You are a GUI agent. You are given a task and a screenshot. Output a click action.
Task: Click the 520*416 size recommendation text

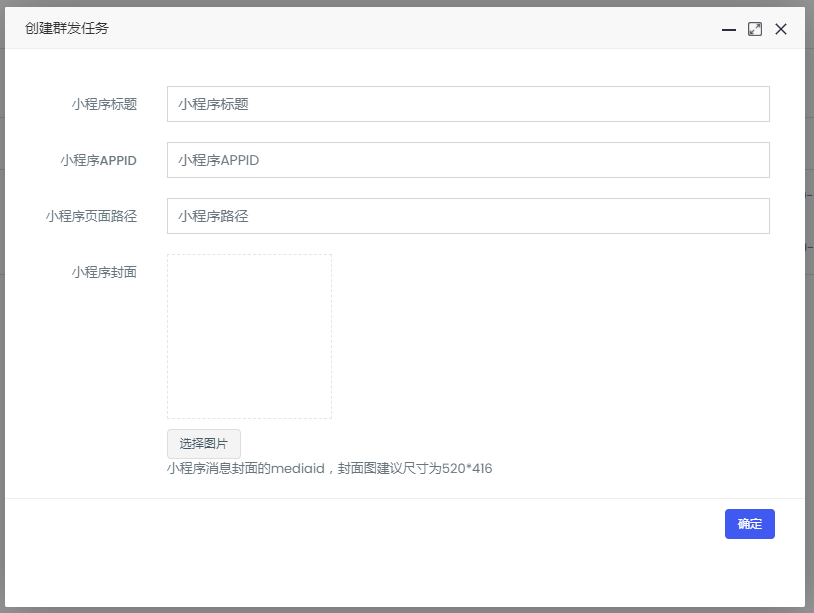point(466,468)
